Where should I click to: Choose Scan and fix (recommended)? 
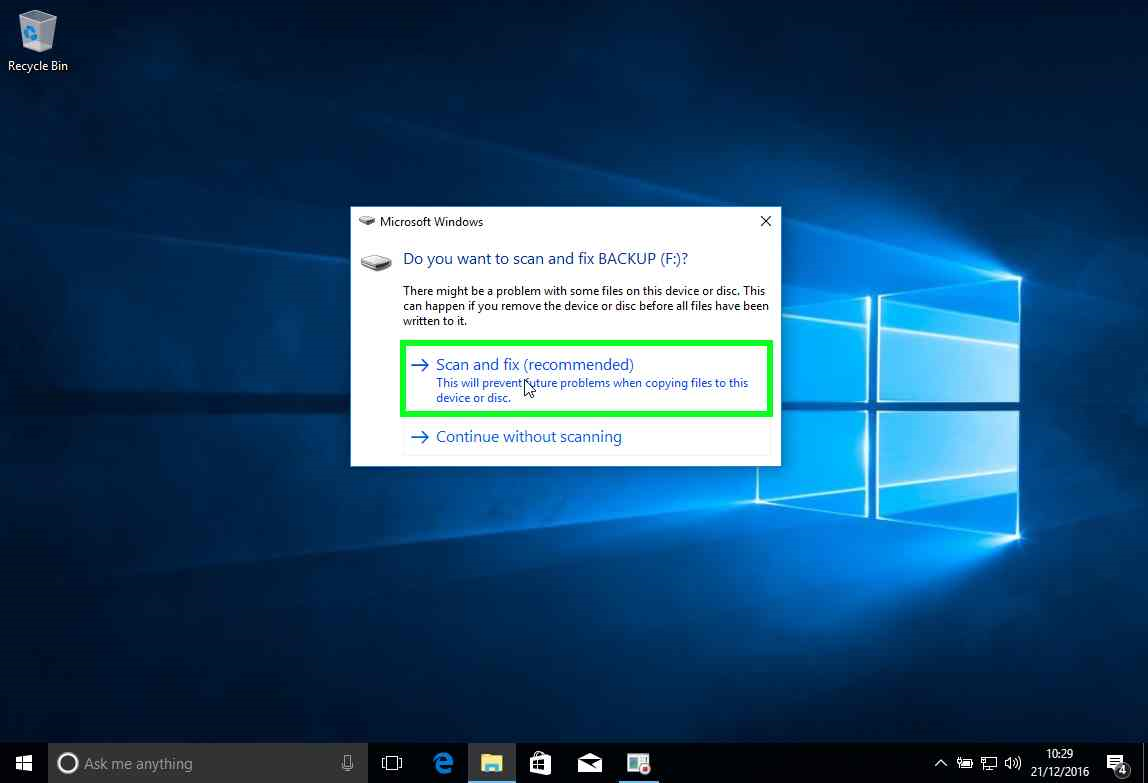click(586, 379)
